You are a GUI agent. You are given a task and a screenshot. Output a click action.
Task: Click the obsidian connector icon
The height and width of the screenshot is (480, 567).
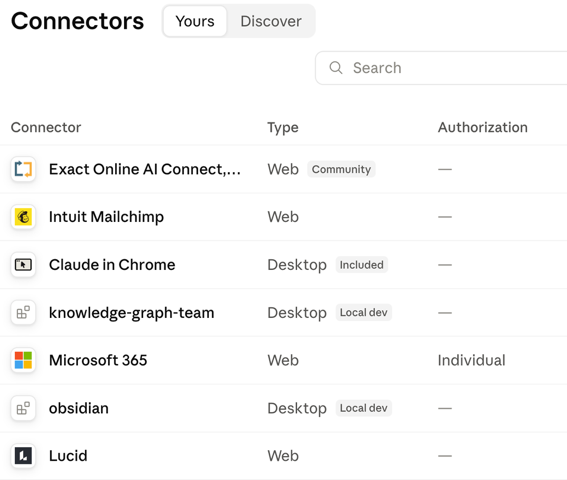[x=23, y=408]
